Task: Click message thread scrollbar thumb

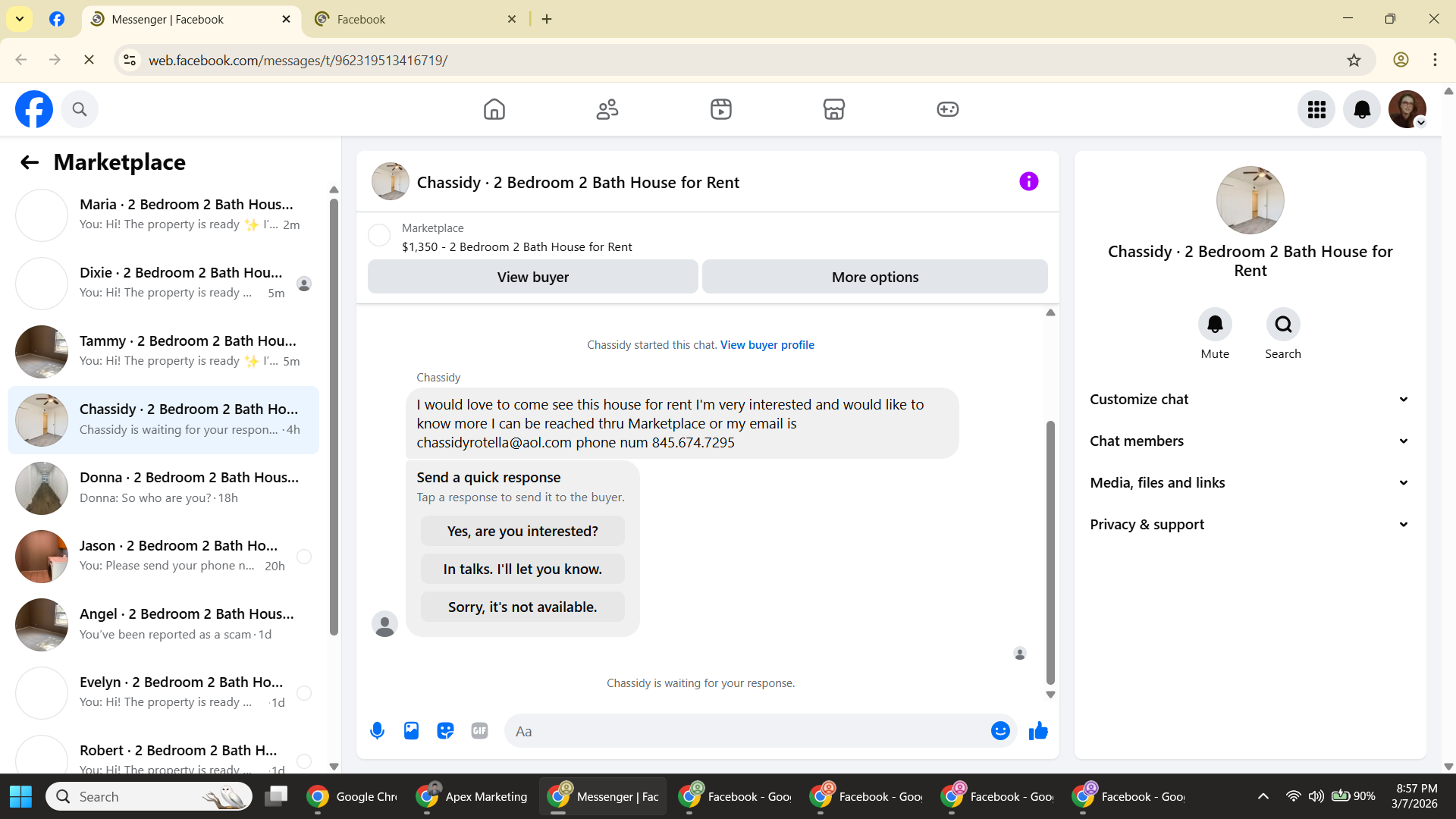Action: pyautogui.click(x=1050, y=554)
